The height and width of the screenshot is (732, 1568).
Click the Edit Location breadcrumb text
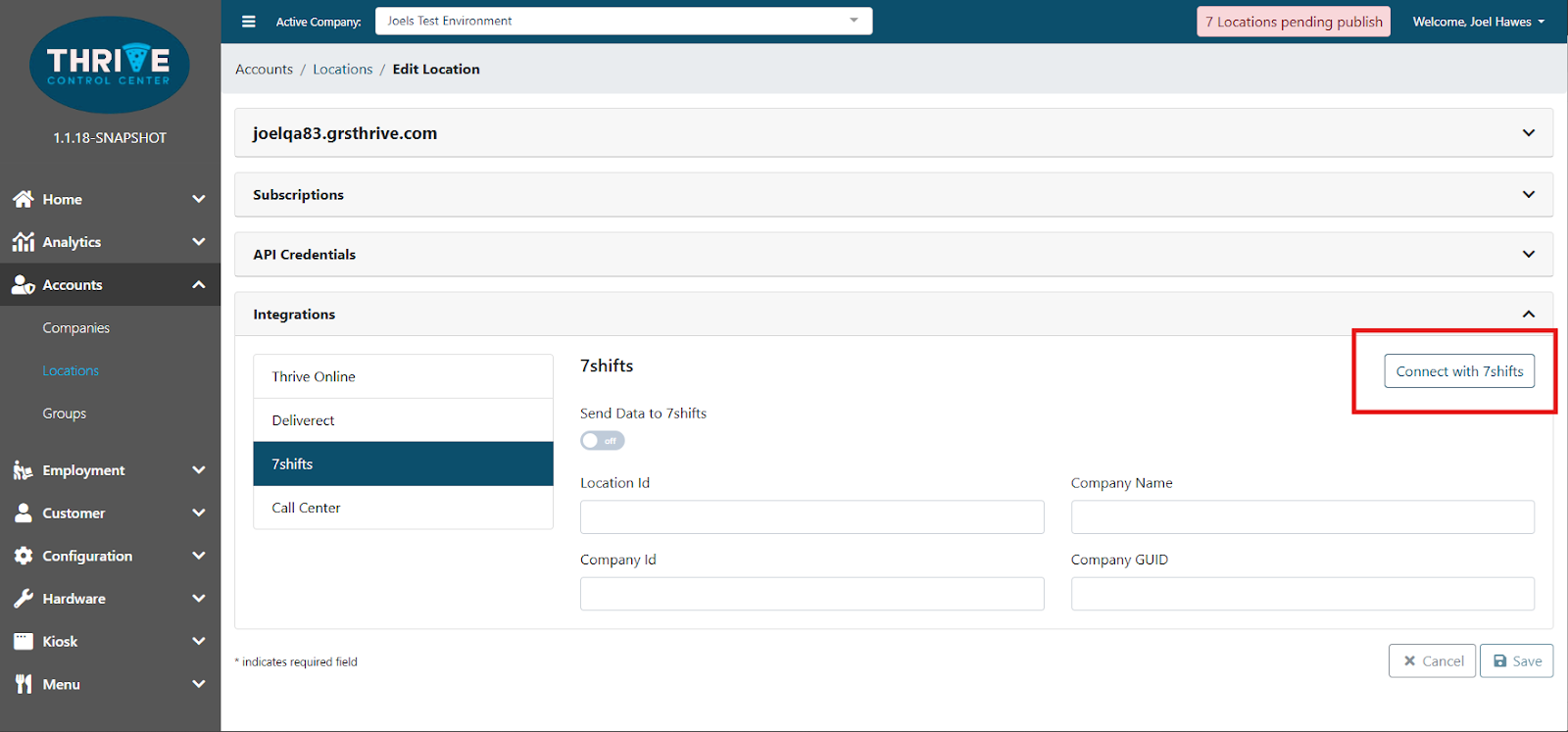pos(436,70)
